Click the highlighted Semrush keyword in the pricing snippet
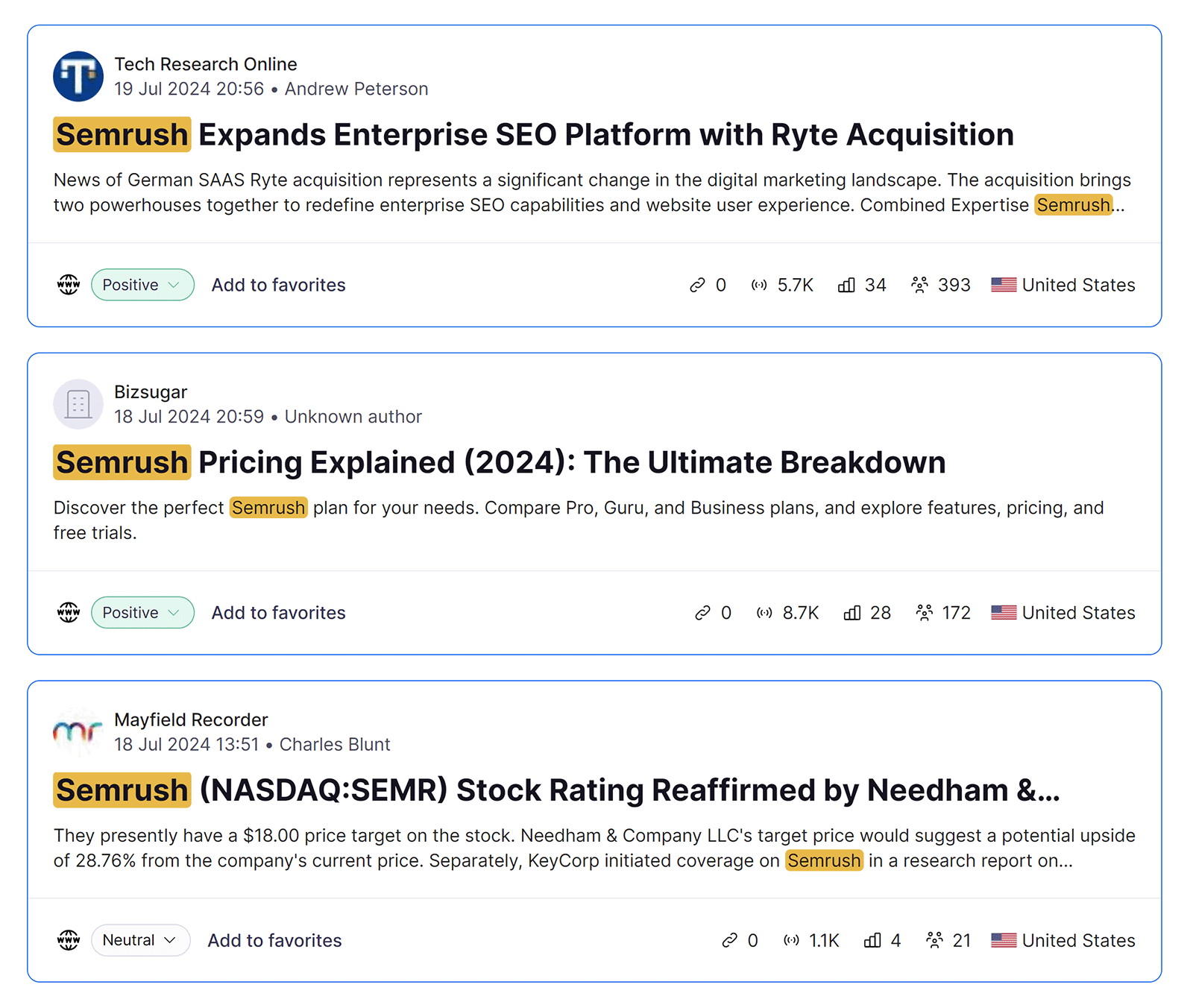The height and width of the screenshot is (1008, 1193). coord(268,508)
